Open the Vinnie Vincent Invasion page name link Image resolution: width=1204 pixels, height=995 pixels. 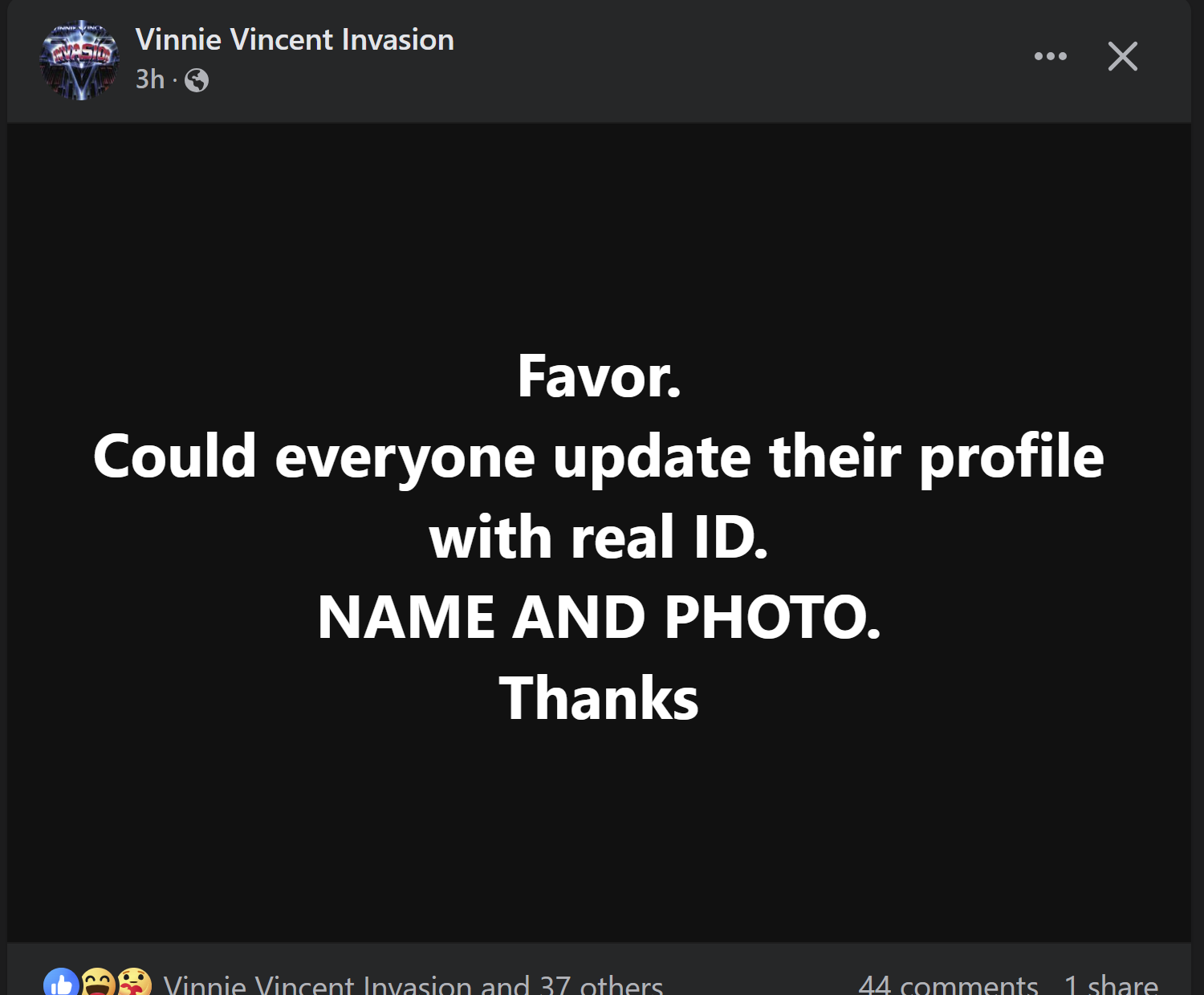pyautogui.click(x=295, y=39)
